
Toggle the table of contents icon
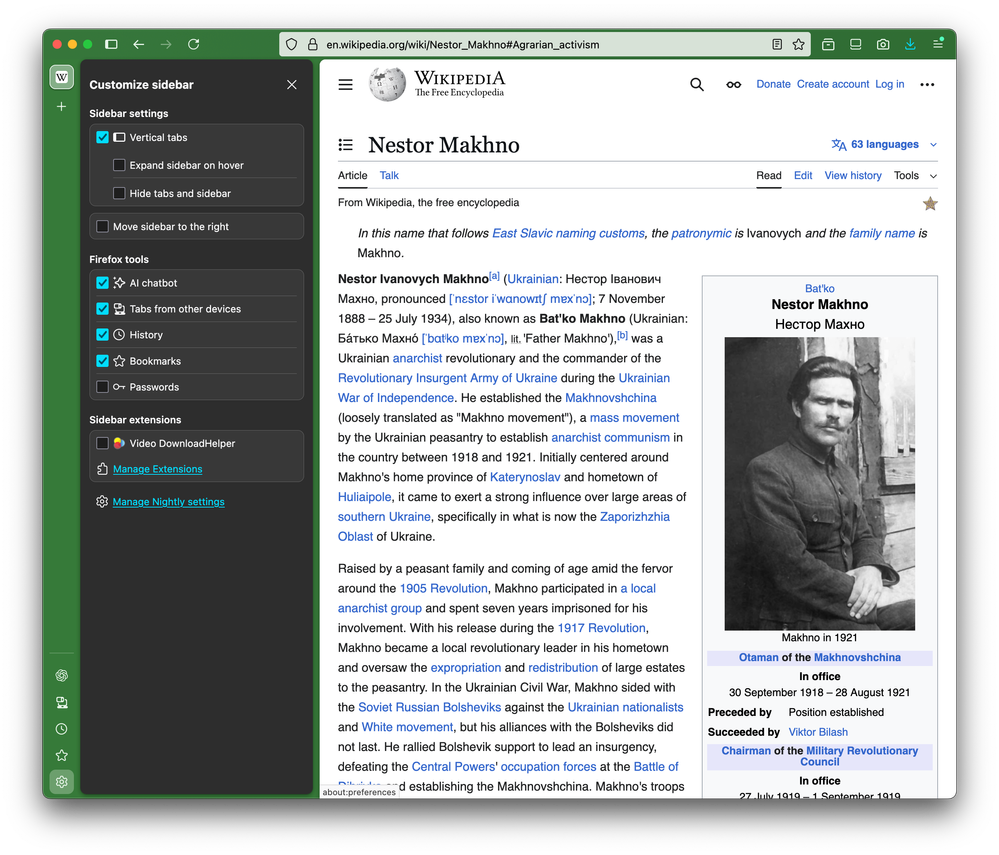coord(346,145)
